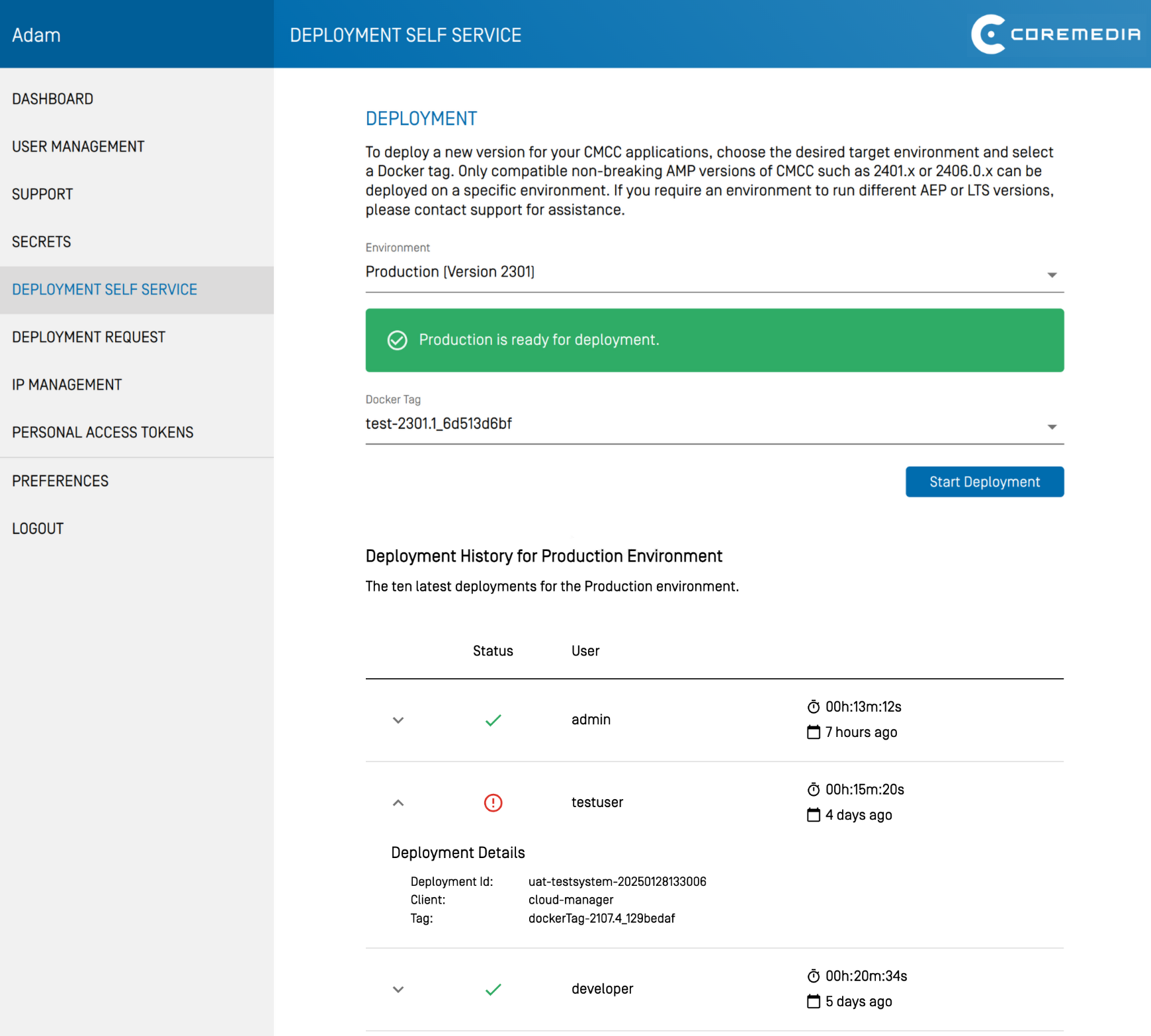Click the Status column header
The height and width of the screenshot is (1036, 1151).
click(x=493, y=651)
